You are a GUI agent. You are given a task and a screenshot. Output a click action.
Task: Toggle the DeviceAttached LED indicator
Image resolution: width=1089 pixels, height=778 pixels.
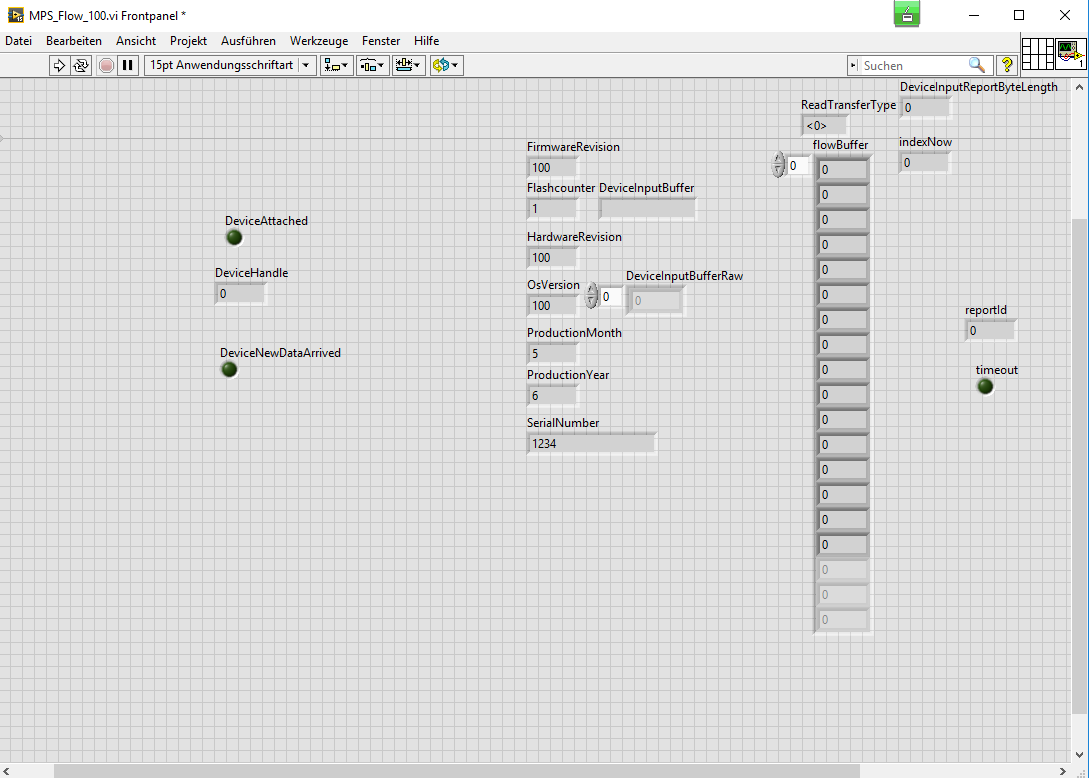234,237
